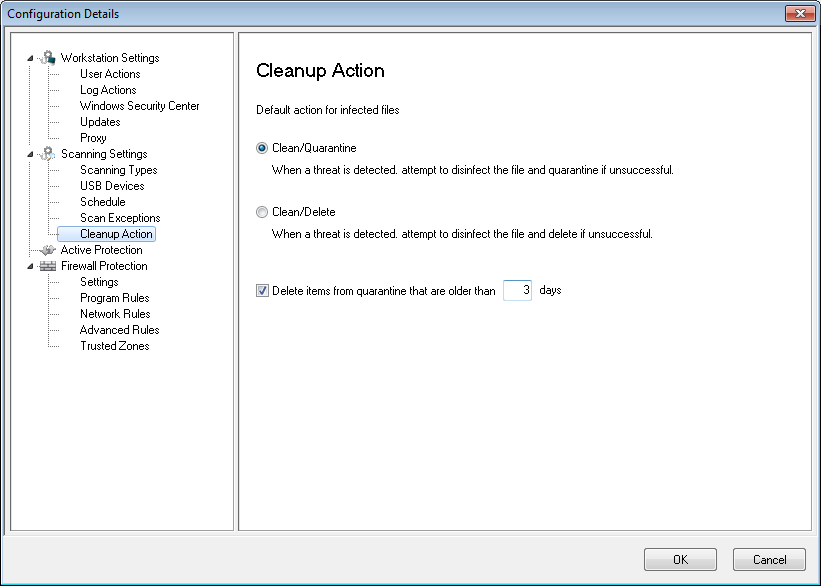Screen dimensions: 821x586
Task: Uncheck Delete items from quarantine checkbox
Action: point(262,291)
